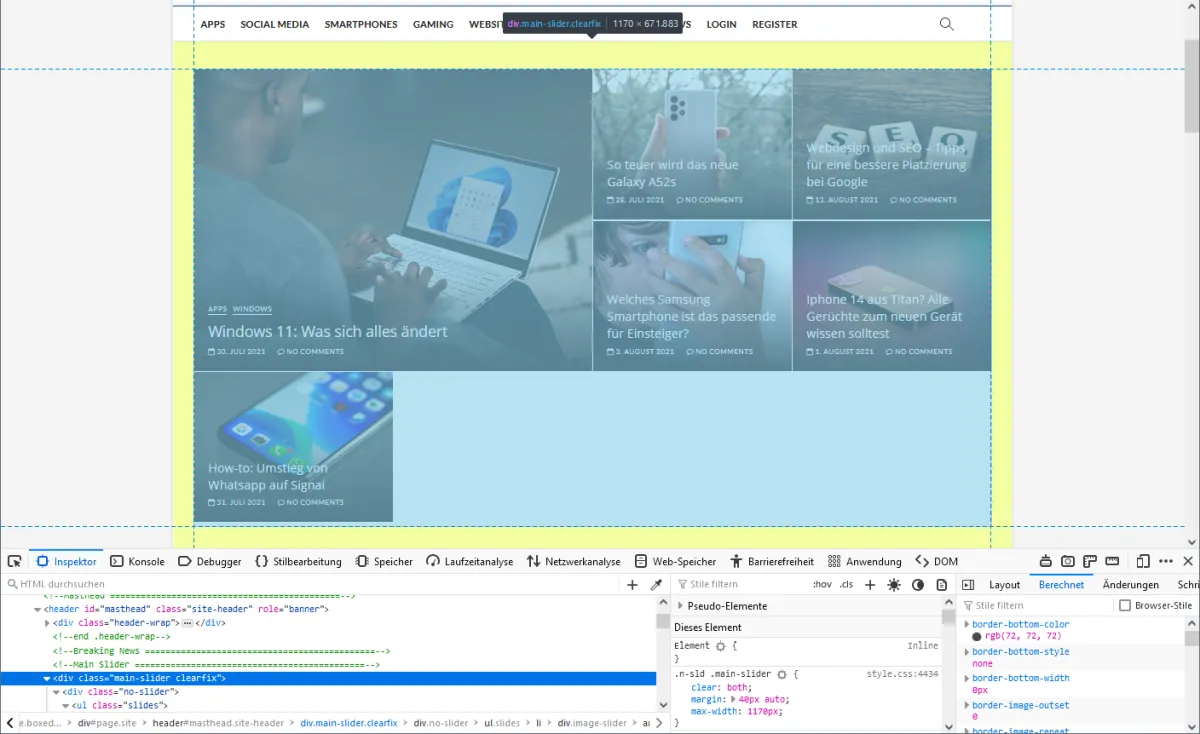
Task: Toggle :hov pseudo-class panel
Action: (822, 585)
